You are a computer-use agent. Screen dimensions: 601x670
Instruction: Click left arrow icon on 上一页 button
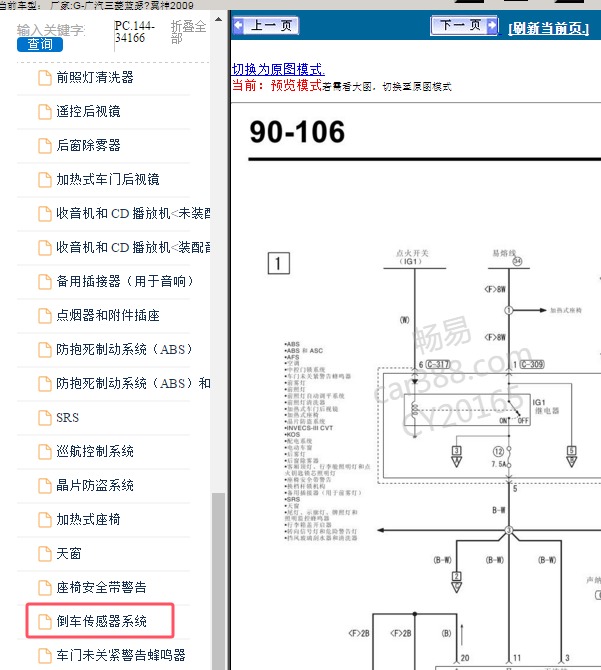click(239, 25)
